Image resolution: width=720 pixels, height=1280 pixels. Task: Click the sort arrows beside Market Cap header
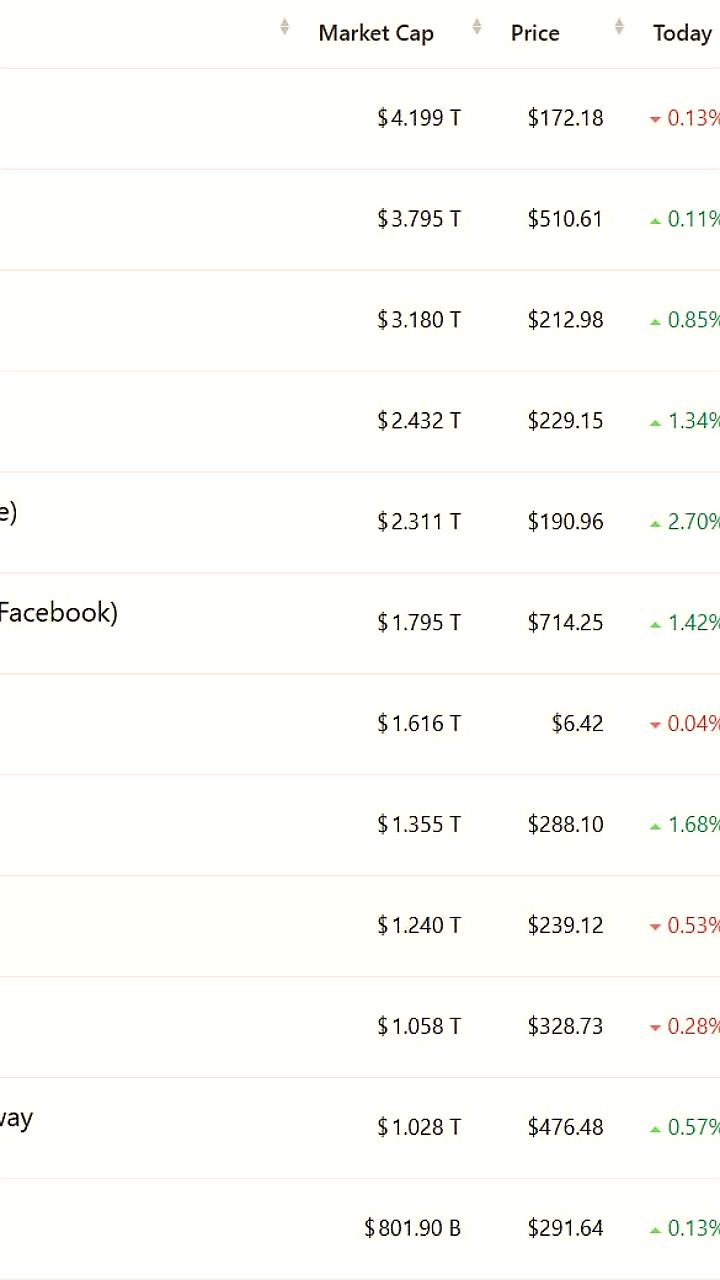(476, 27)
